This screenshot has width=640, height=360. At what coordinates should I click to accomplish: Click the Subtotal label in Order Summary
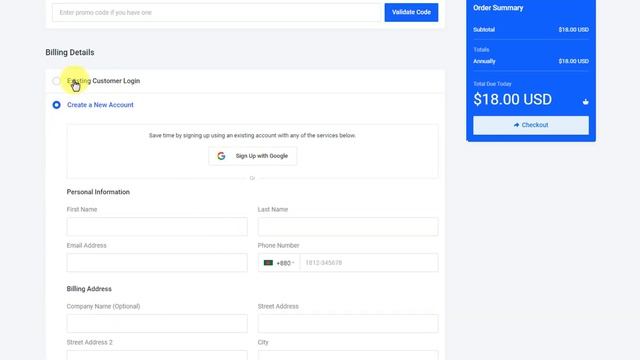[x=484, y=29]
